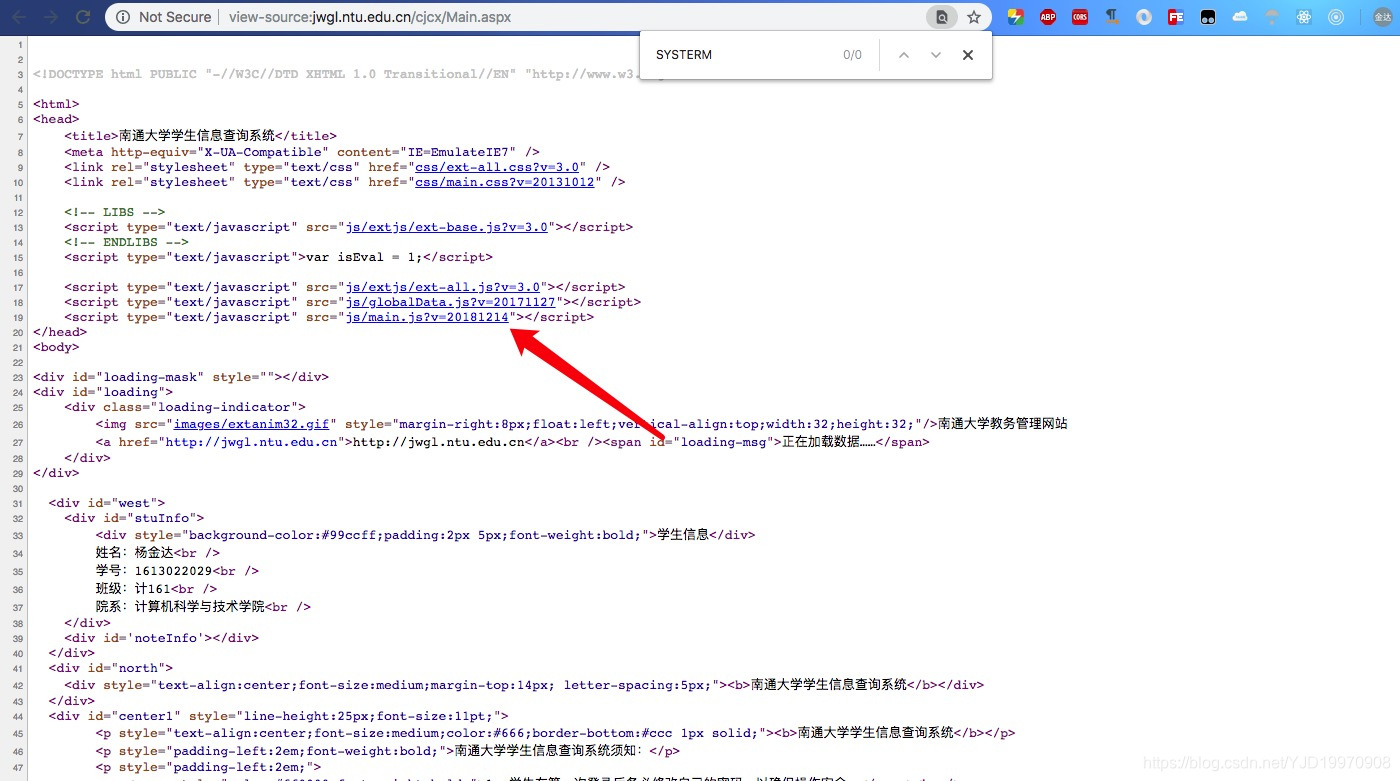Click the var isEval = 1 script line
The height and width of the screenshot is (781, 1400).
point(279,257)
